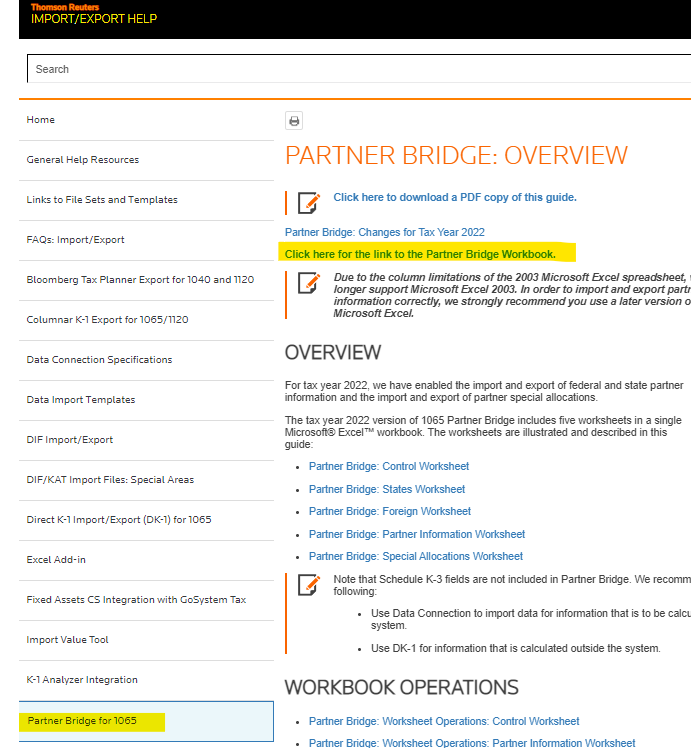Open Worksheet Operations: Partner Information Worksheet link
This screenshot has width=691, height=748.
point(472,743)
